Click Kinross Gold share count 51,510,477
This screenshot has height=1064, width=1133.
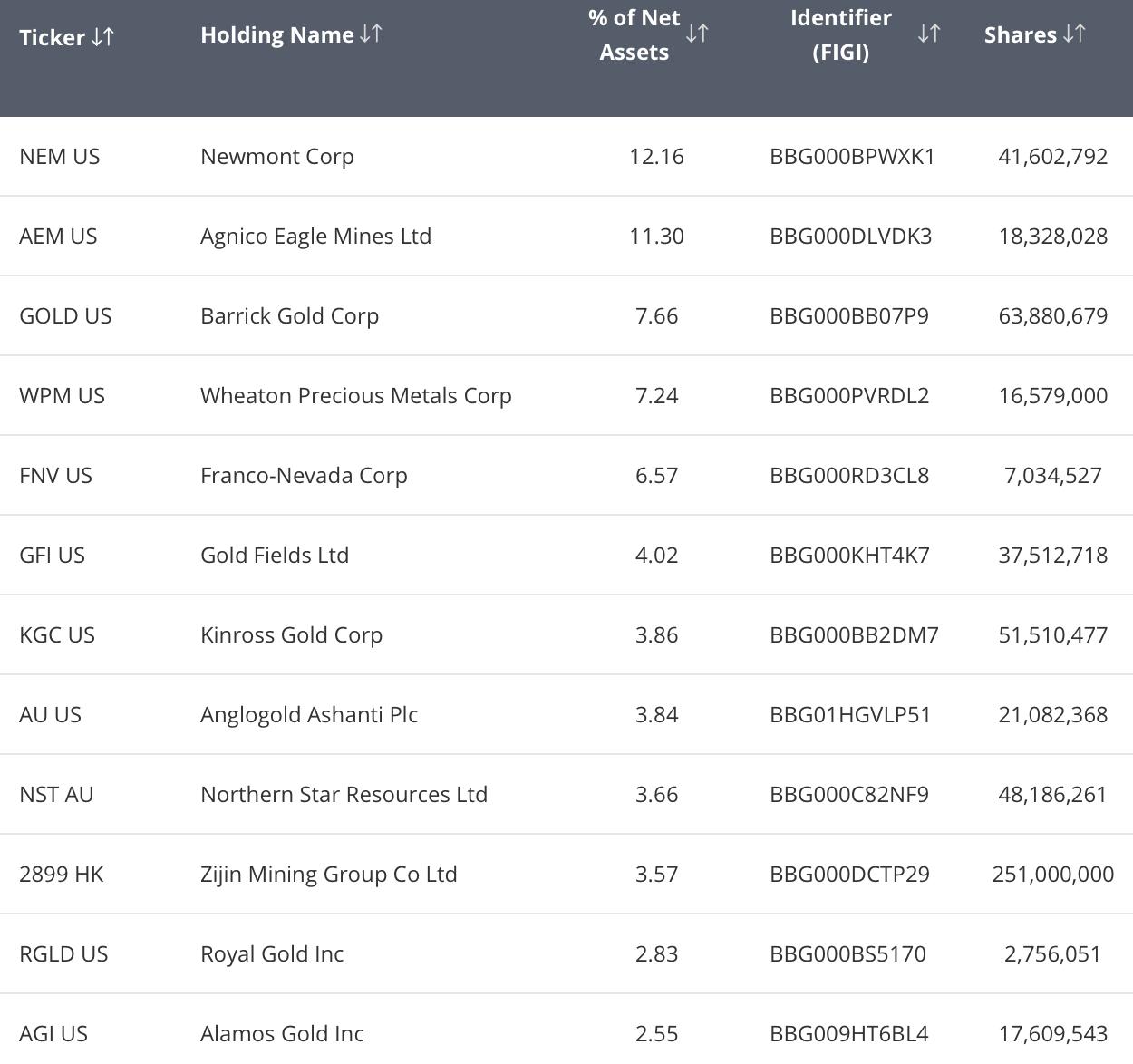coord(1053,635)
